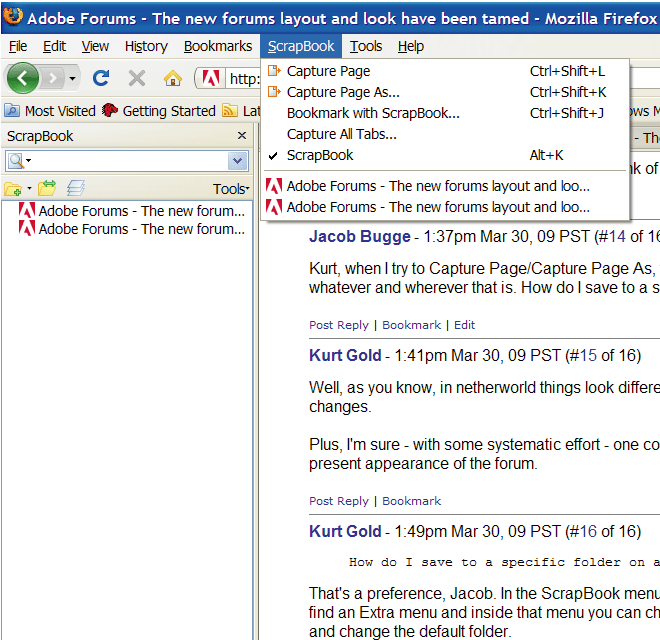Click the green Back navigation arrow

(x=23, y=78)
